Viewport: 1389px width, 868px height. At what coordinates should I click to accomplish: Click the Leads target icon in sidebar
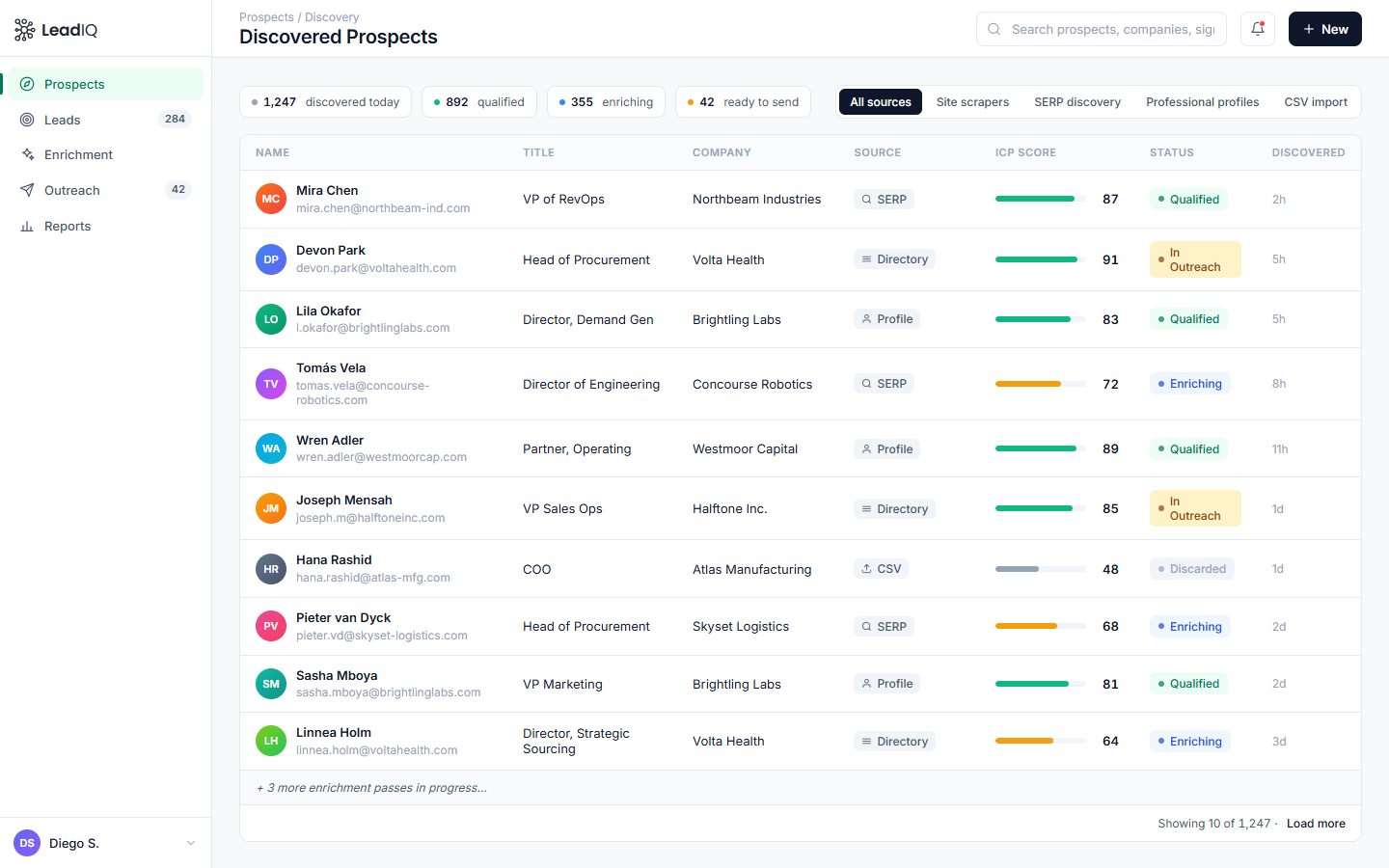[27, 120]
